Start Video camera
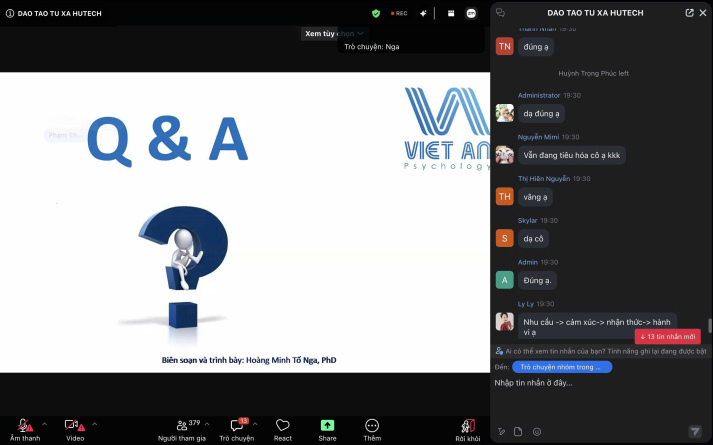 pos(75,430)
